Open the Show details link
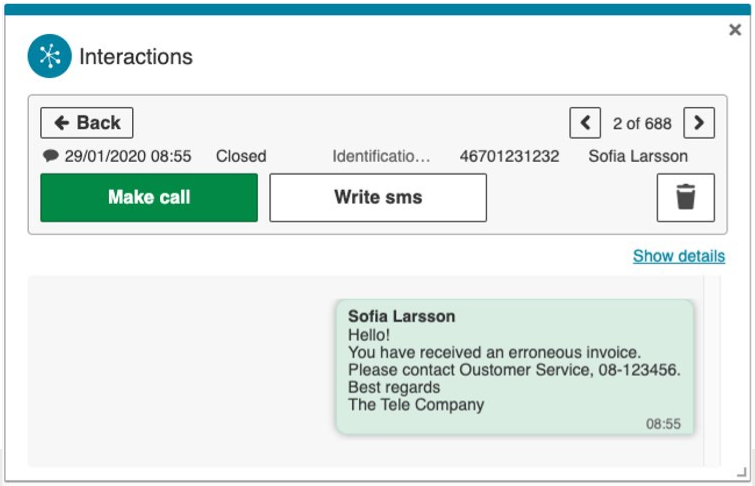The width and height of the screenshot is (755, 486). [x=679, y=256]
